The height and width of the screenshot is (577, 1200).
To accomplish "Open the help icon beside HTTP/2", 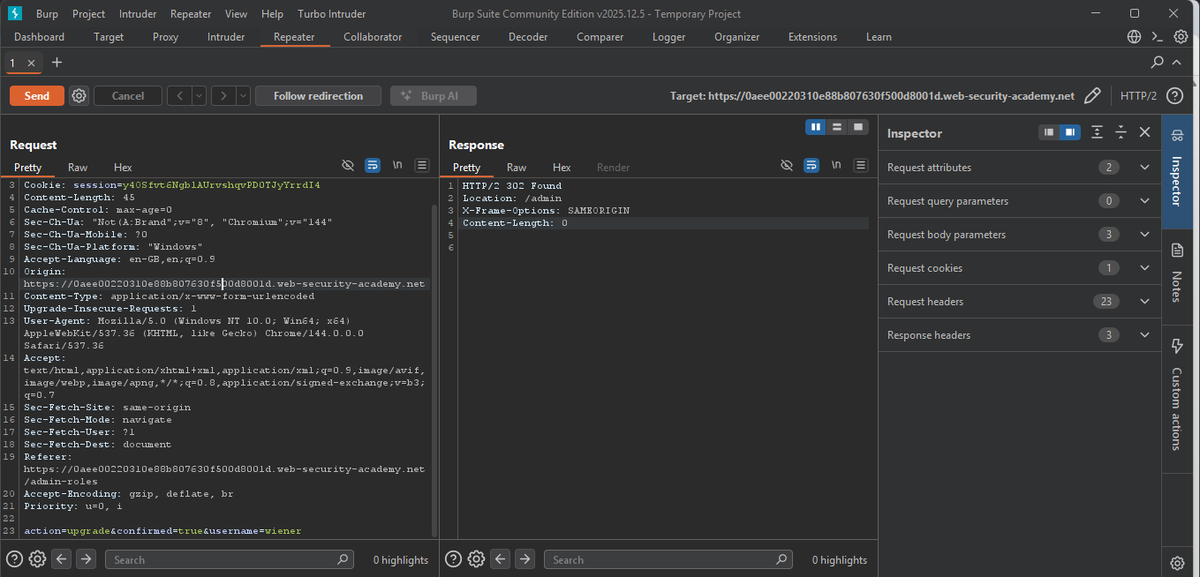I will [x=1175, y=96].
